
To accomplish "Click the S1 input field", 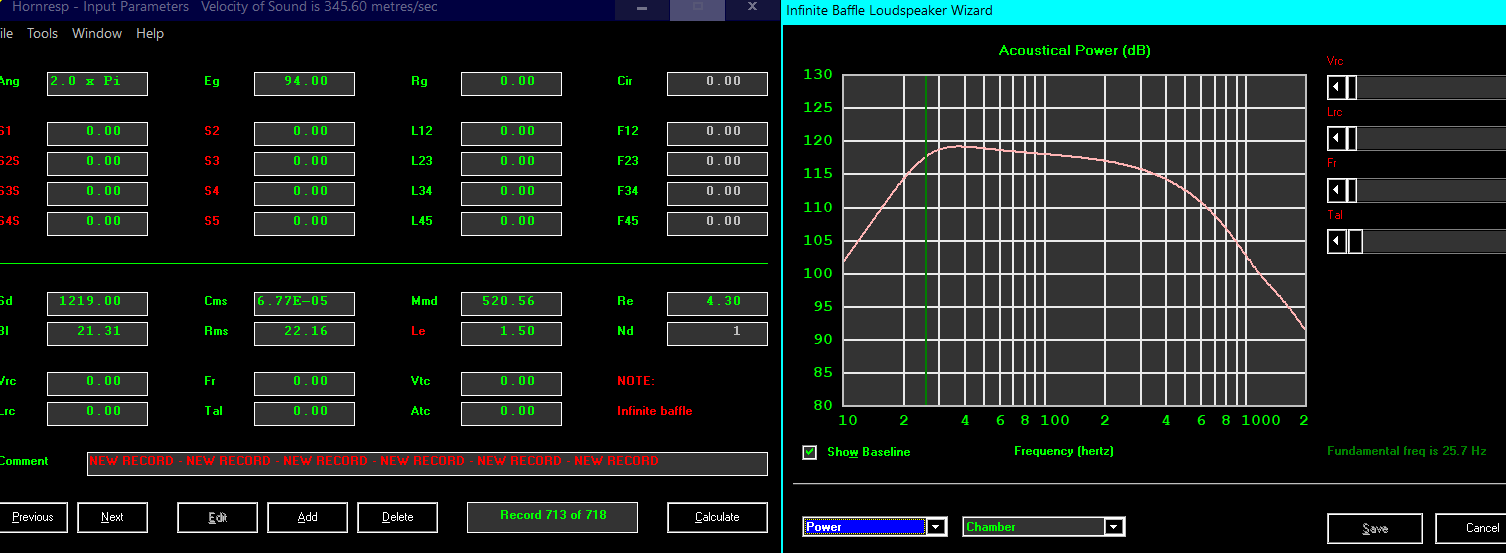I will click(x=97, y=133).
